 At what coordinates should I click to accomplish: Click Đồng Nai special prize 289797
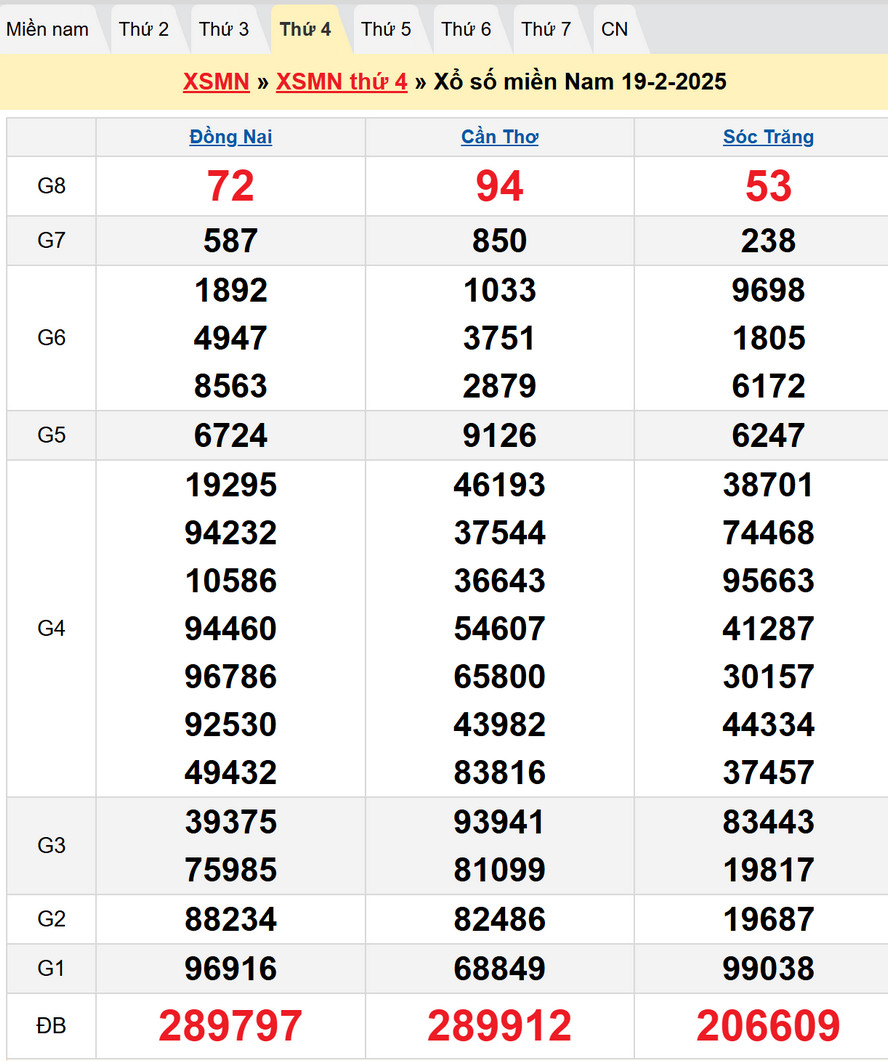231,1026
